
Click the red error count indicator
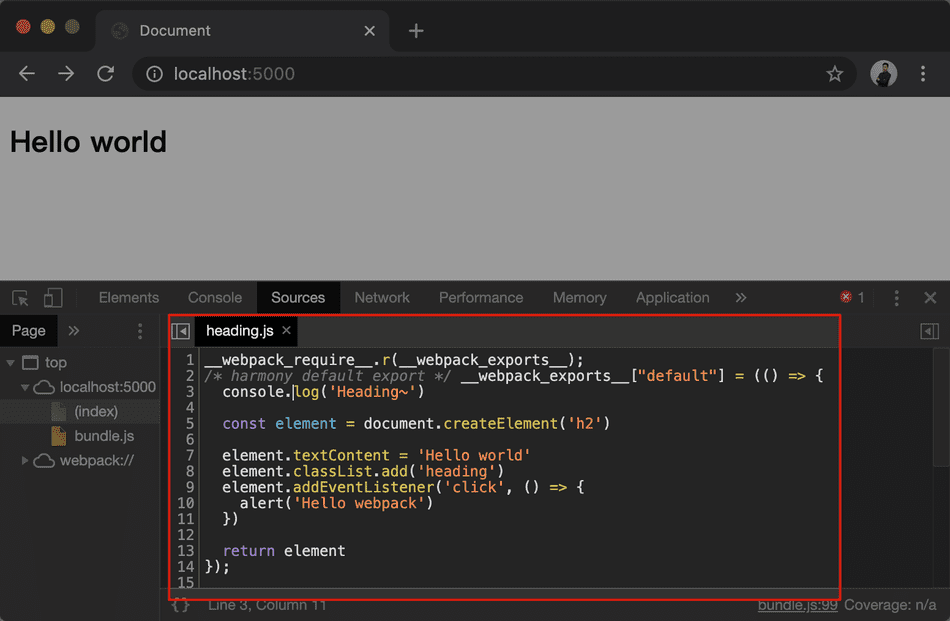click(x=852, y=298)
